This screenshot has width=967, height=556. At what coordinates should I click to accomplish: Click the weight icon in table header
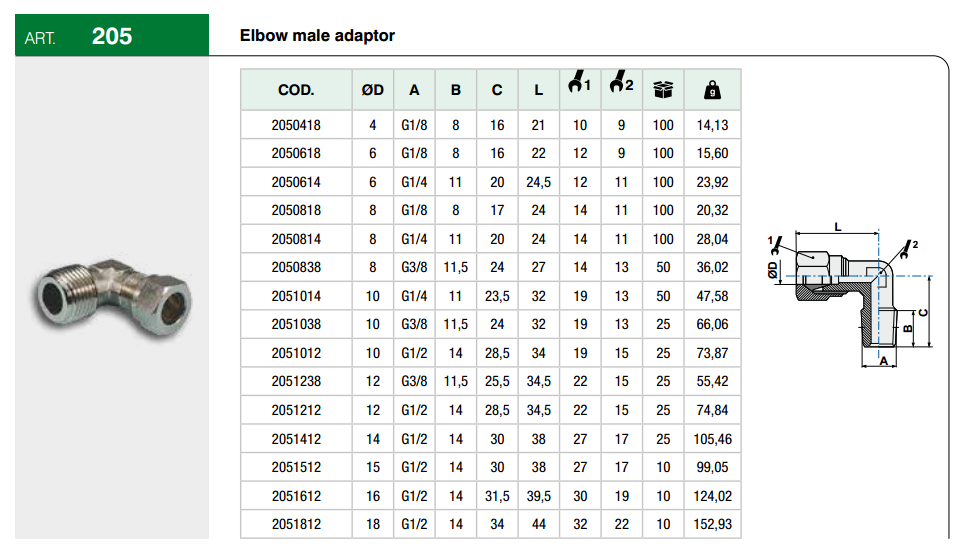tap(712, 90)
